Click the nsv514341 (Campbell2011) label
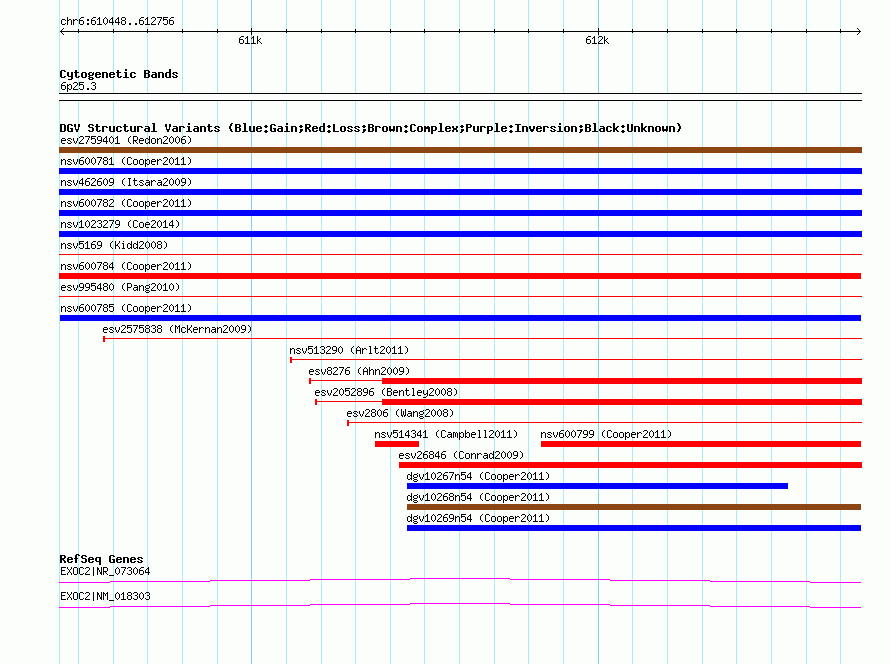 (446, 434)
